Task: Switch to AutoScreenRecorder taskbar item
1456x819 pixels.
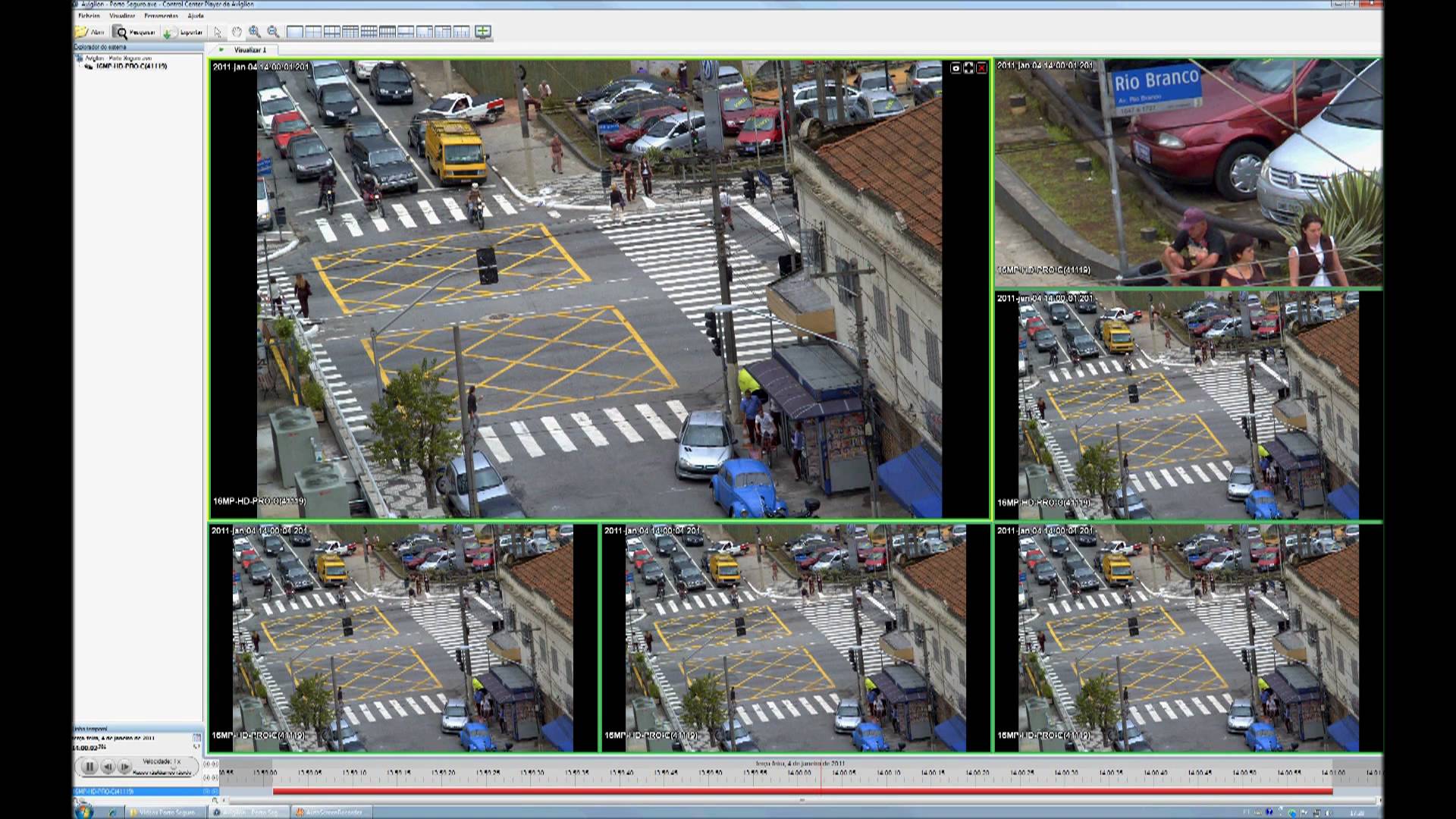Action: (331, 812)
